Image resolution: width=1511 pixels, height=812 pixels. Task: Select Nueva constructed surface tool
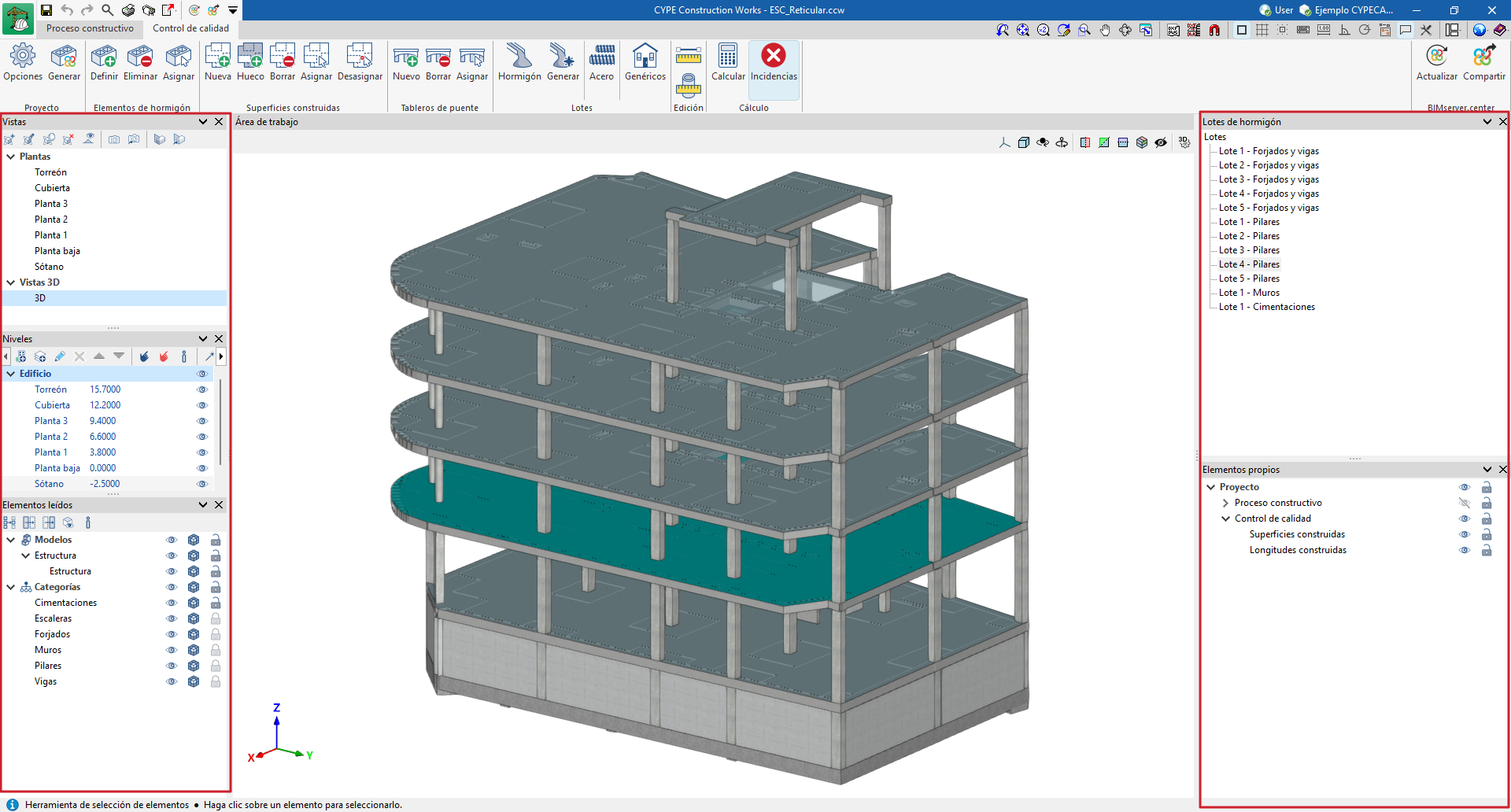[217, 57]
